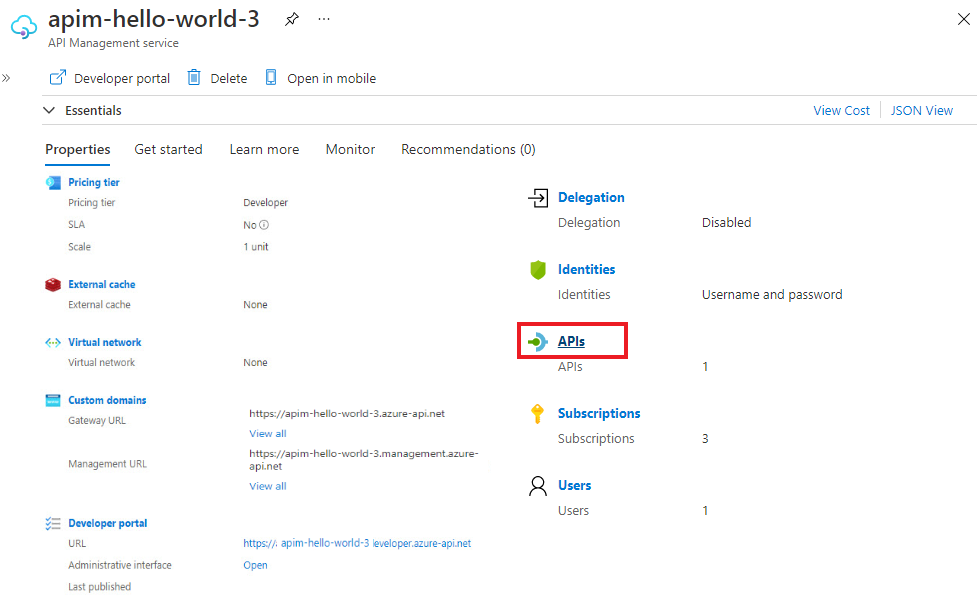Click the Developer portal checklist icon
Screen dimensions: 977x605
point(53,523)
